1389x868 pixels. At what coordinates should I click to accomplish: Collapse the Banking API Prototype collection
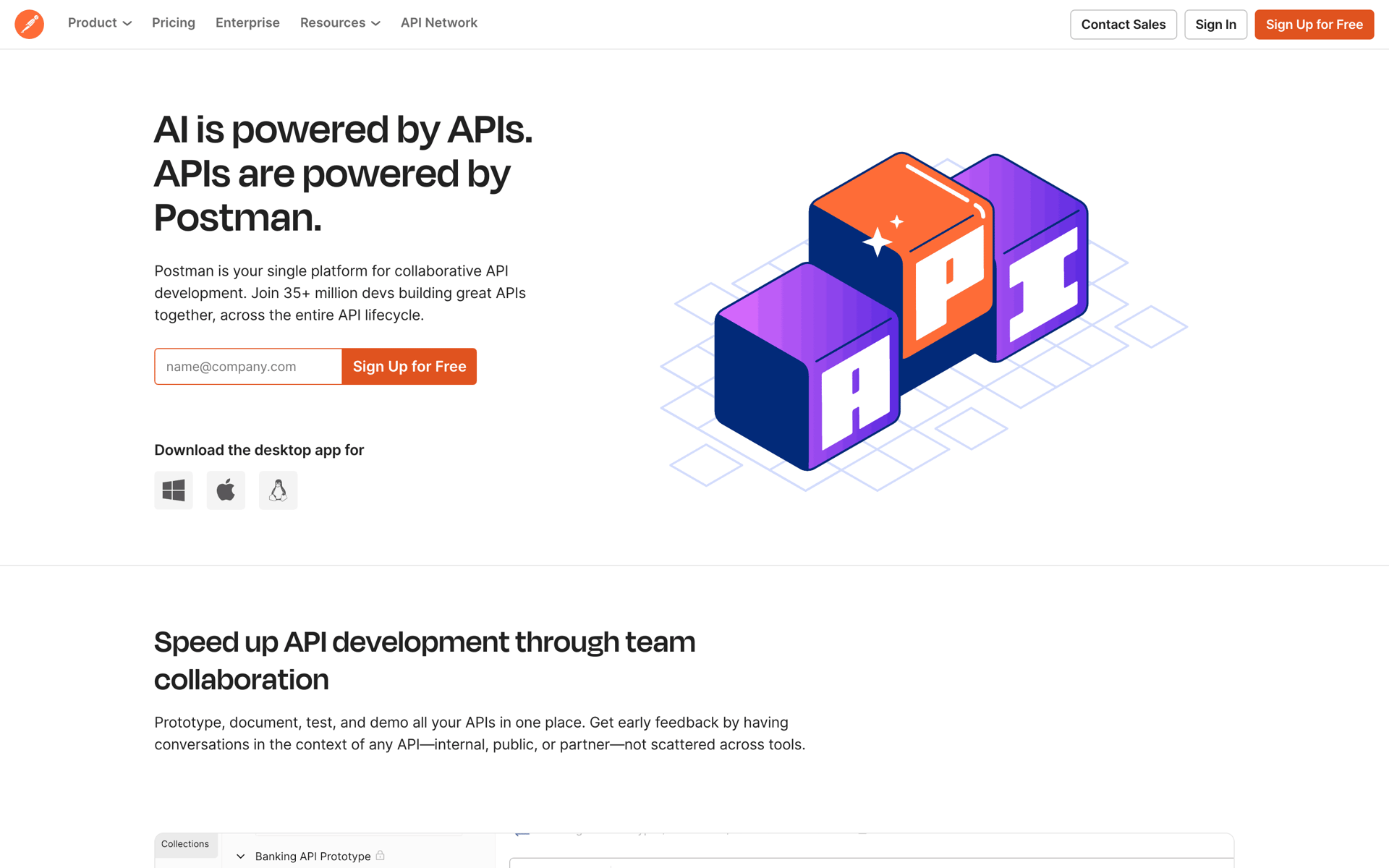point(241,856)
